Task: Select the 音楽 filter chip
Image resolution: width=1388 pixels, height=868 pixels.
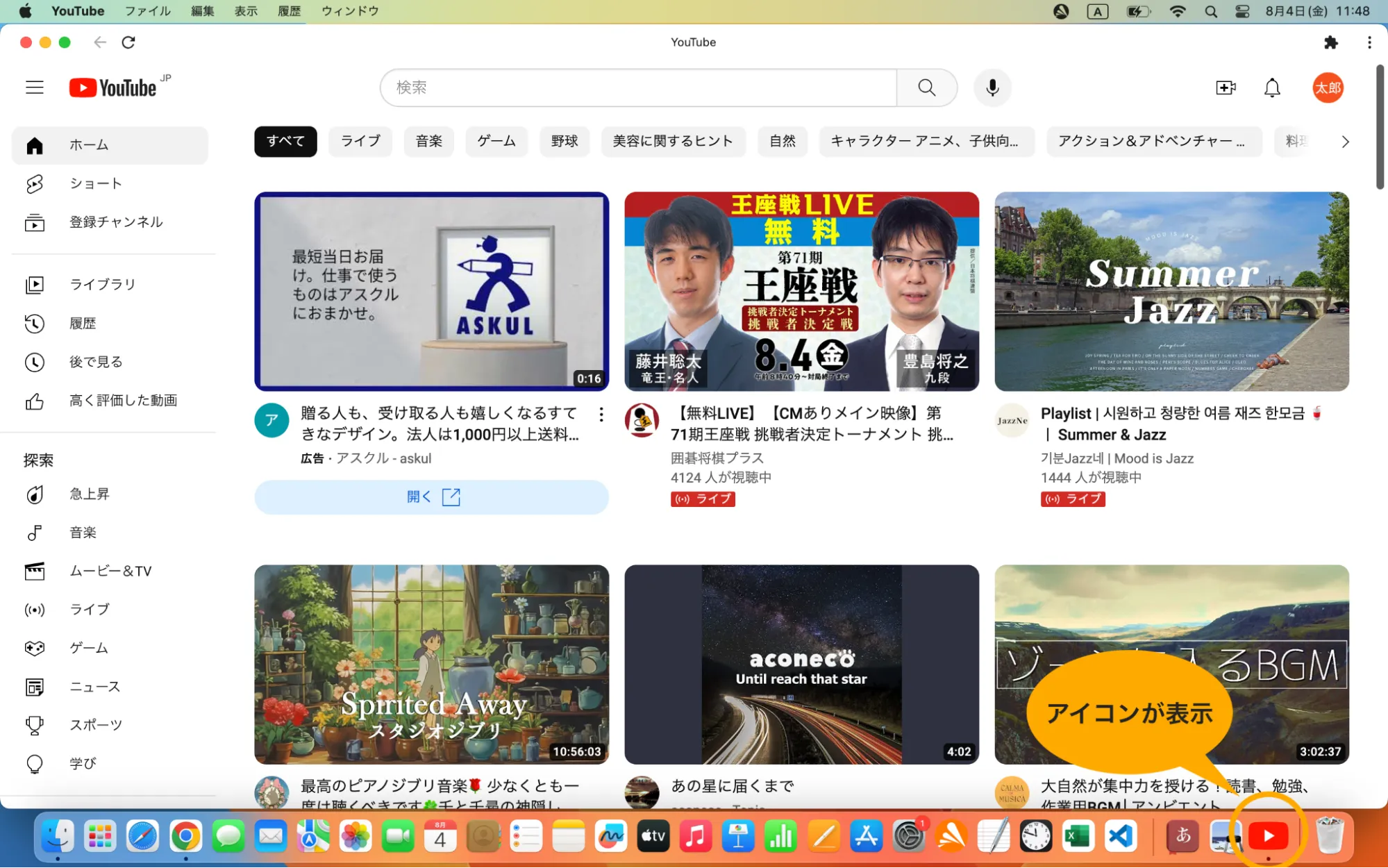Action: tap(429, 142)
